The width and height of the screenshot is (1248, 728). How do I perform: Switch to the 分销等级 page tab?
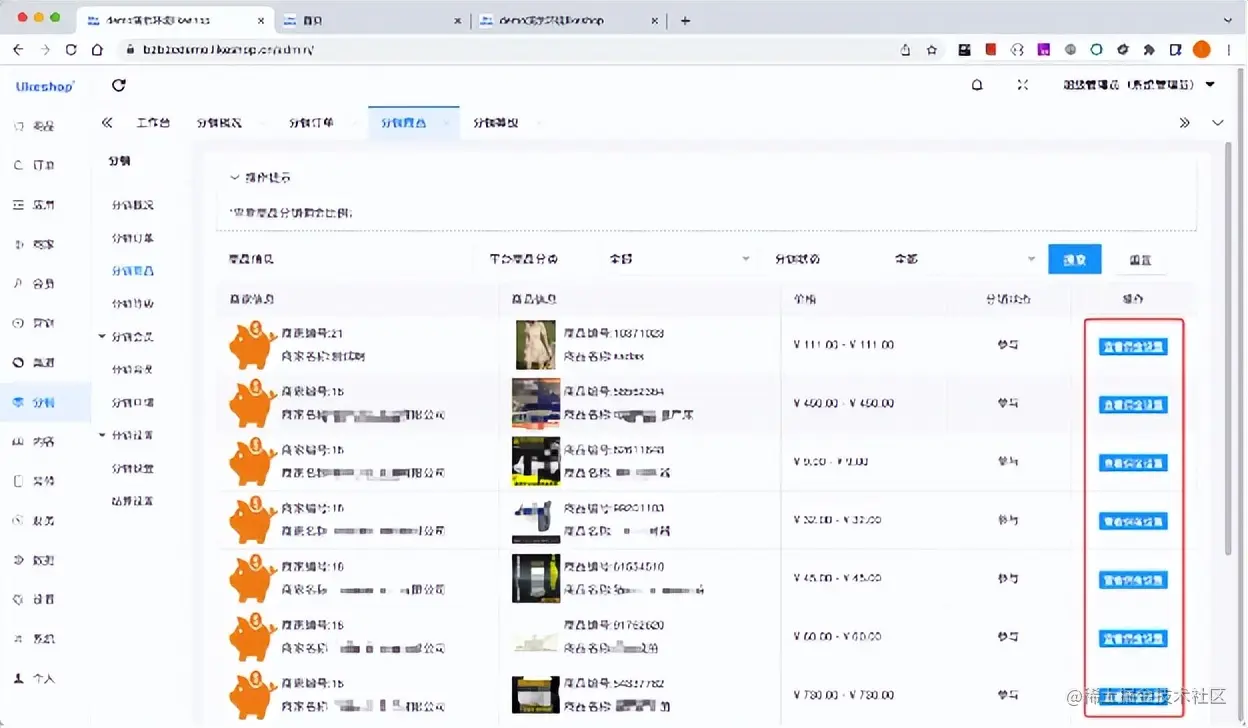point(496,123)
